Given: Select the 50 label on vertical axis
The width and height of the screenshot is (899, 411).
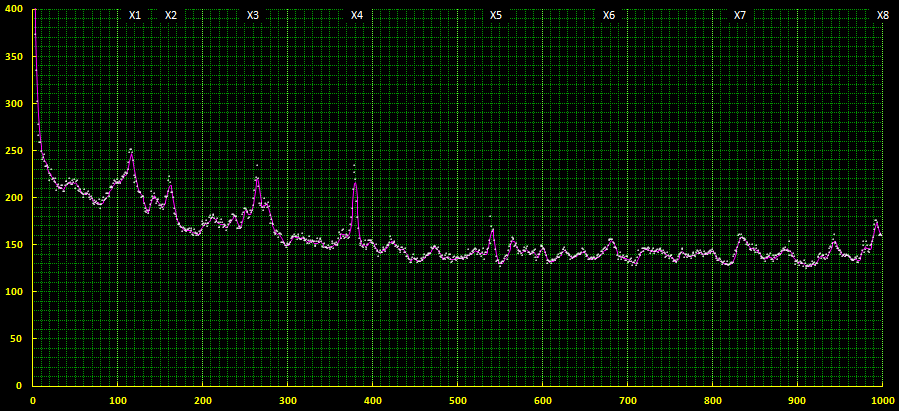Looking at the screenshot, I should click(x=15, y=339).
